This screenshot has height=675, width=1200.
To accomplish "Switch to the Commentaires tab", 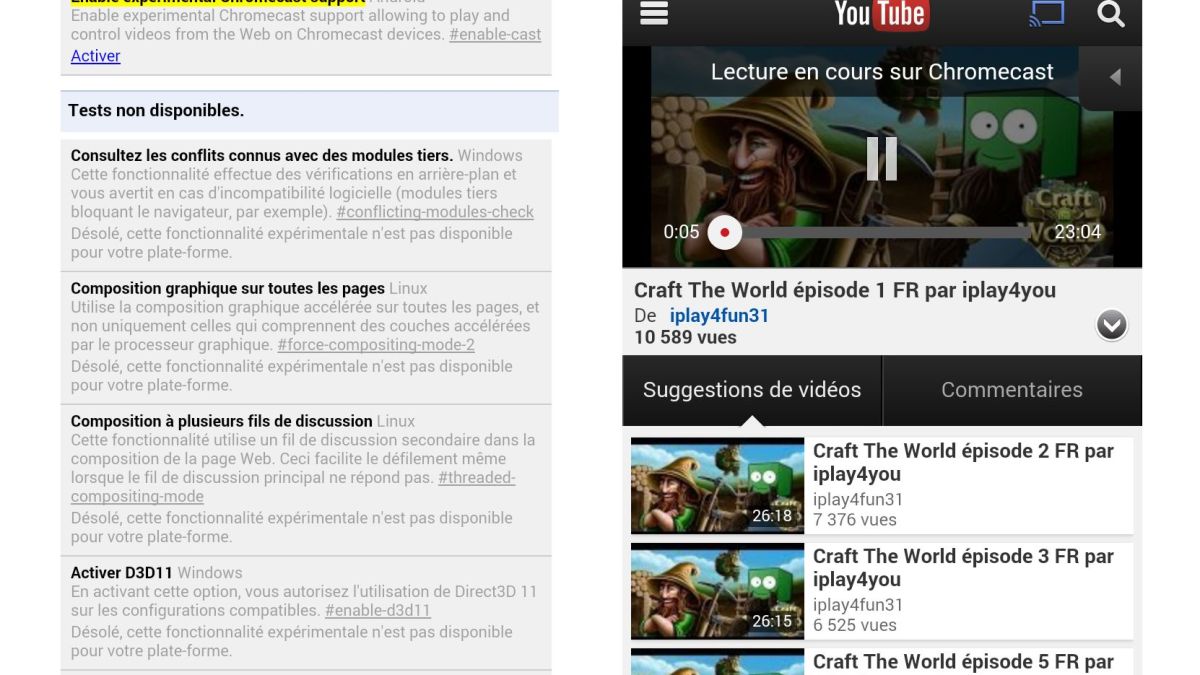I will (1011, 390).
